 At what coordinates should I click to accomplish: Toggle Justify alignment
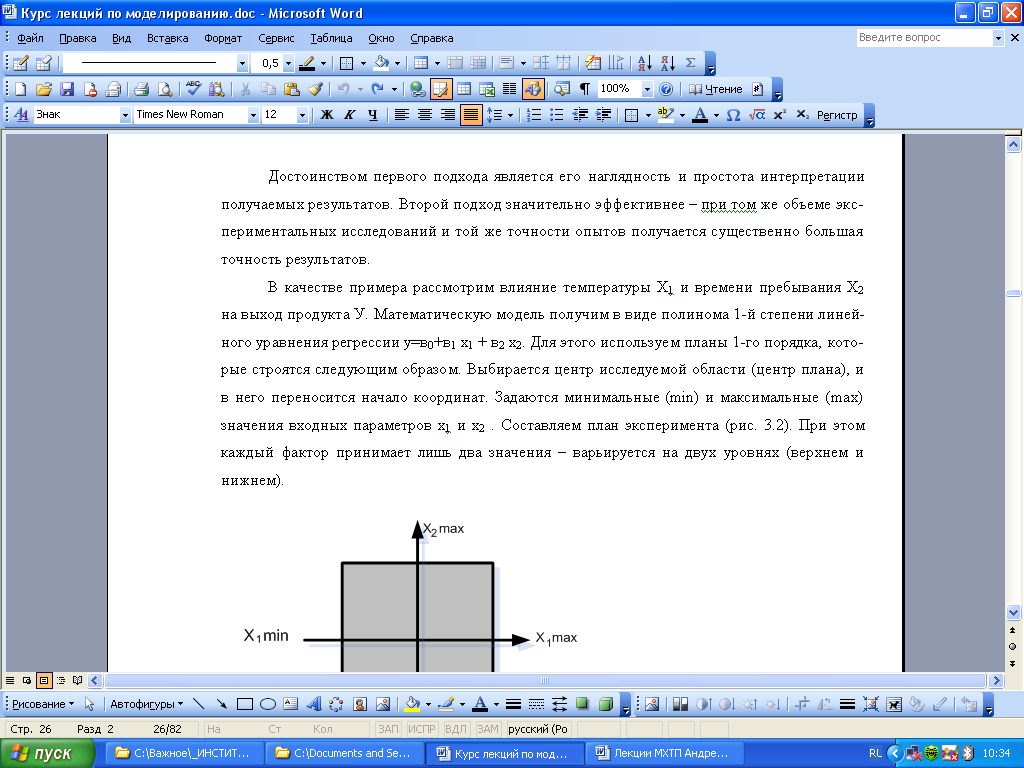click(x=470, y=115)
